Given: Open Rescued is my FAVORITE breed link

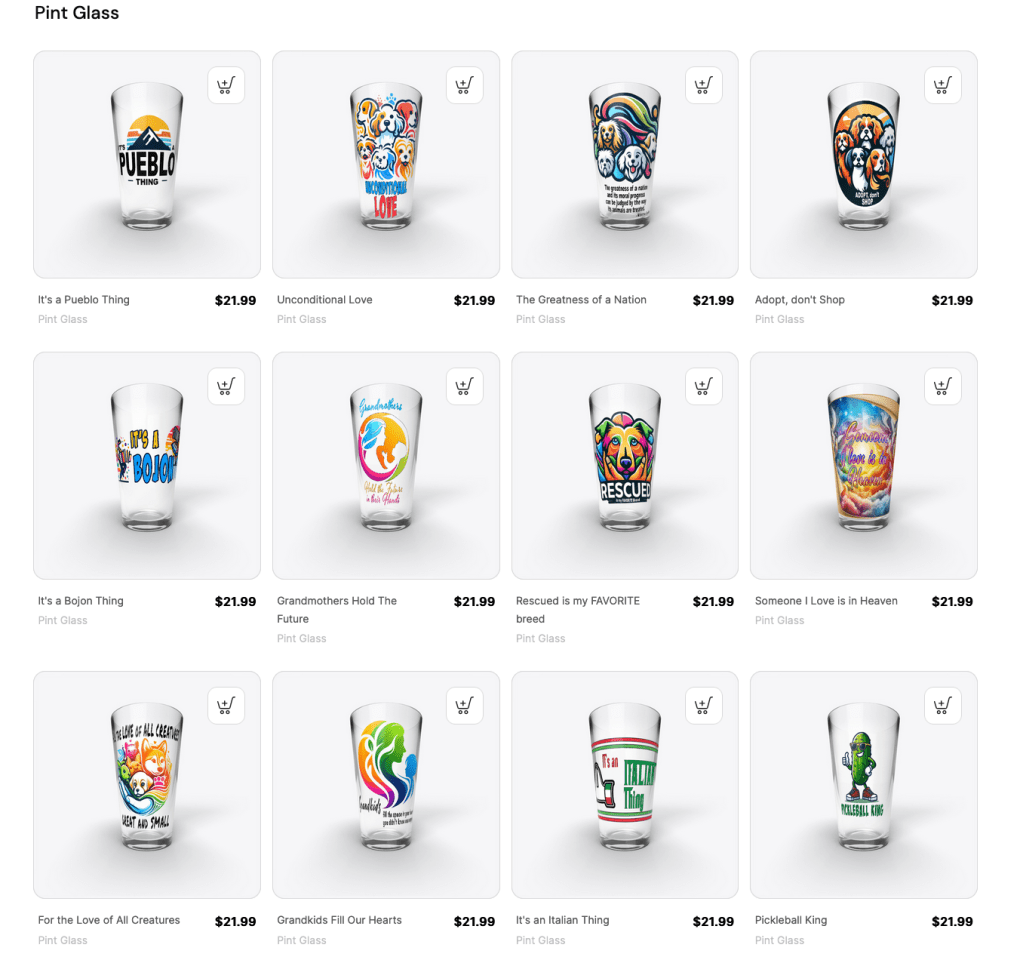Looking at the screenshot, I should click(x=577, y=609).
